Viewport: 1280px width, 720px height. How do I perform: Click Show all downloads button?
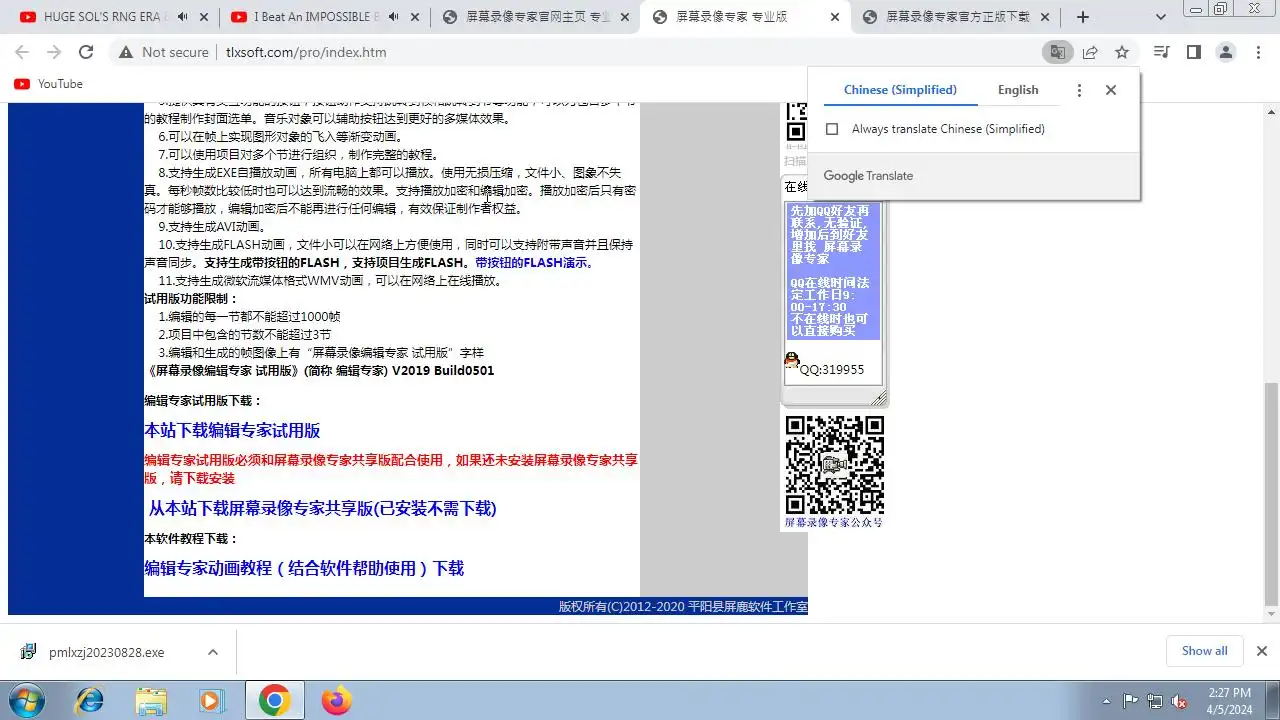click(1204, 651)
